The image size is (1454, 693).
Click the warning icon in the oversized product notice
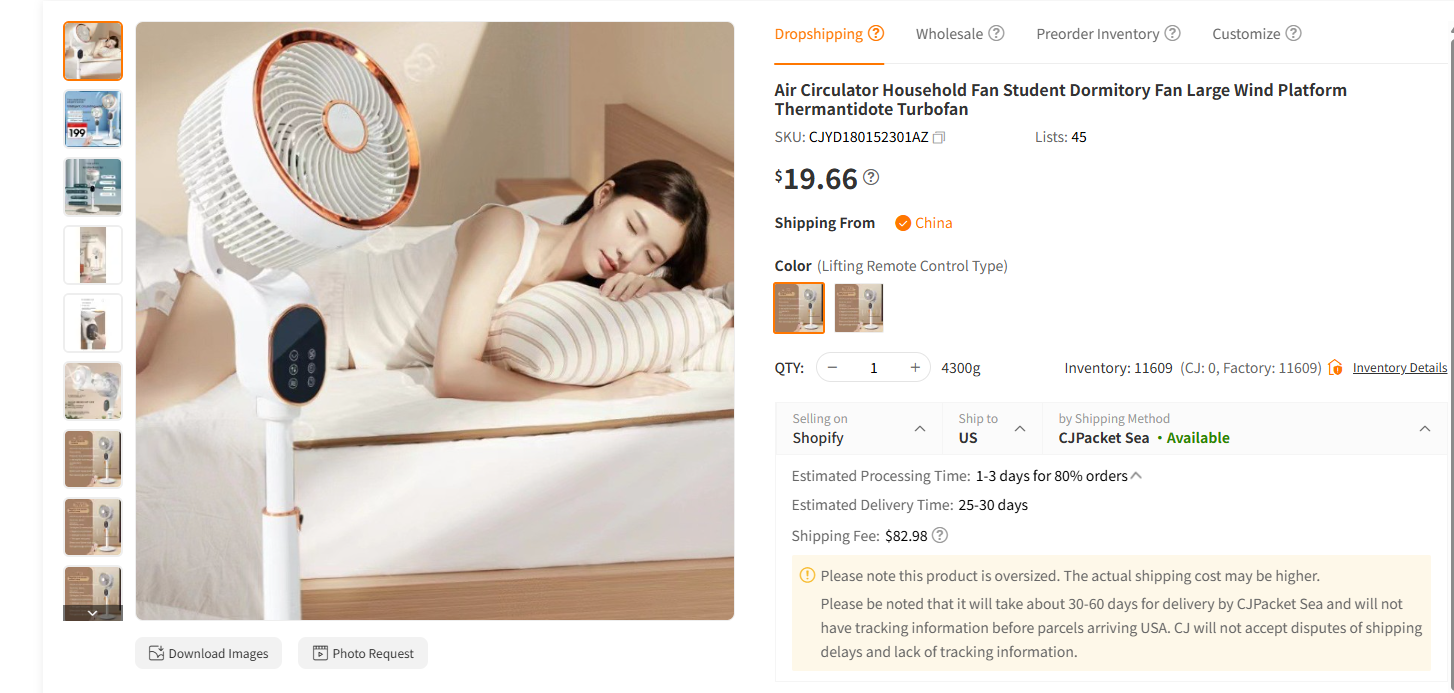(x=806, y=575)
